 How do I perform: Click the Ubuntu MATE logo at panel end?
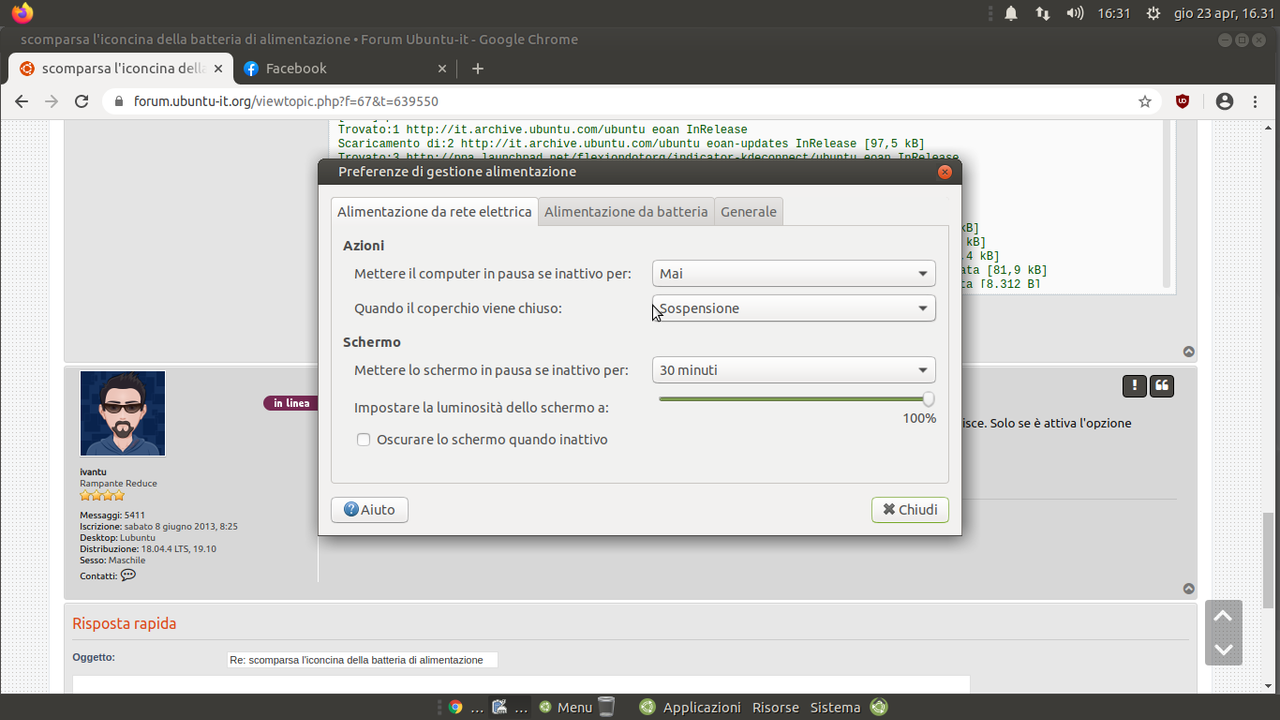click(878, 707)
